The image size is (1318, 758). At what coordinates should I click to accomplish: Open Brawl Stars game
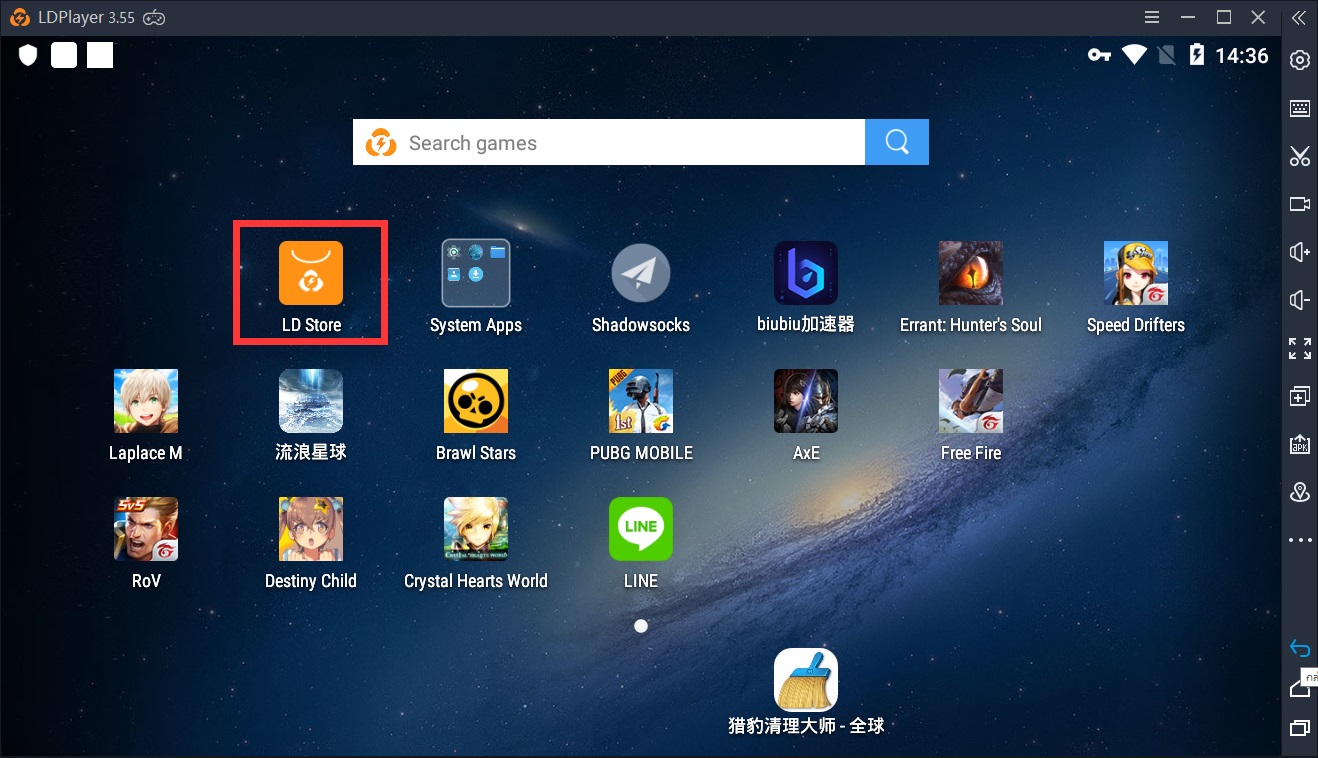point(476,401)
